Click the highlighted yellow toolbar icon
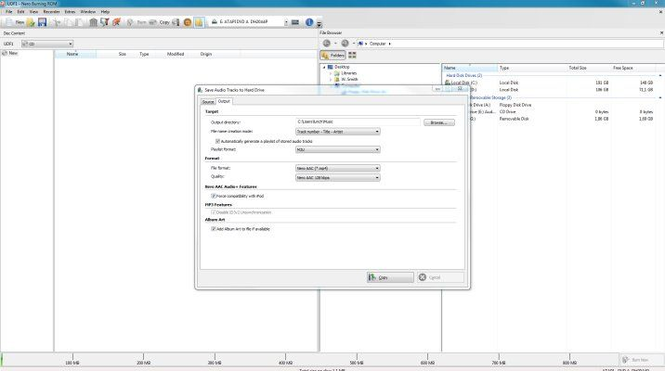The image size is (665, 371). (199, 22)
